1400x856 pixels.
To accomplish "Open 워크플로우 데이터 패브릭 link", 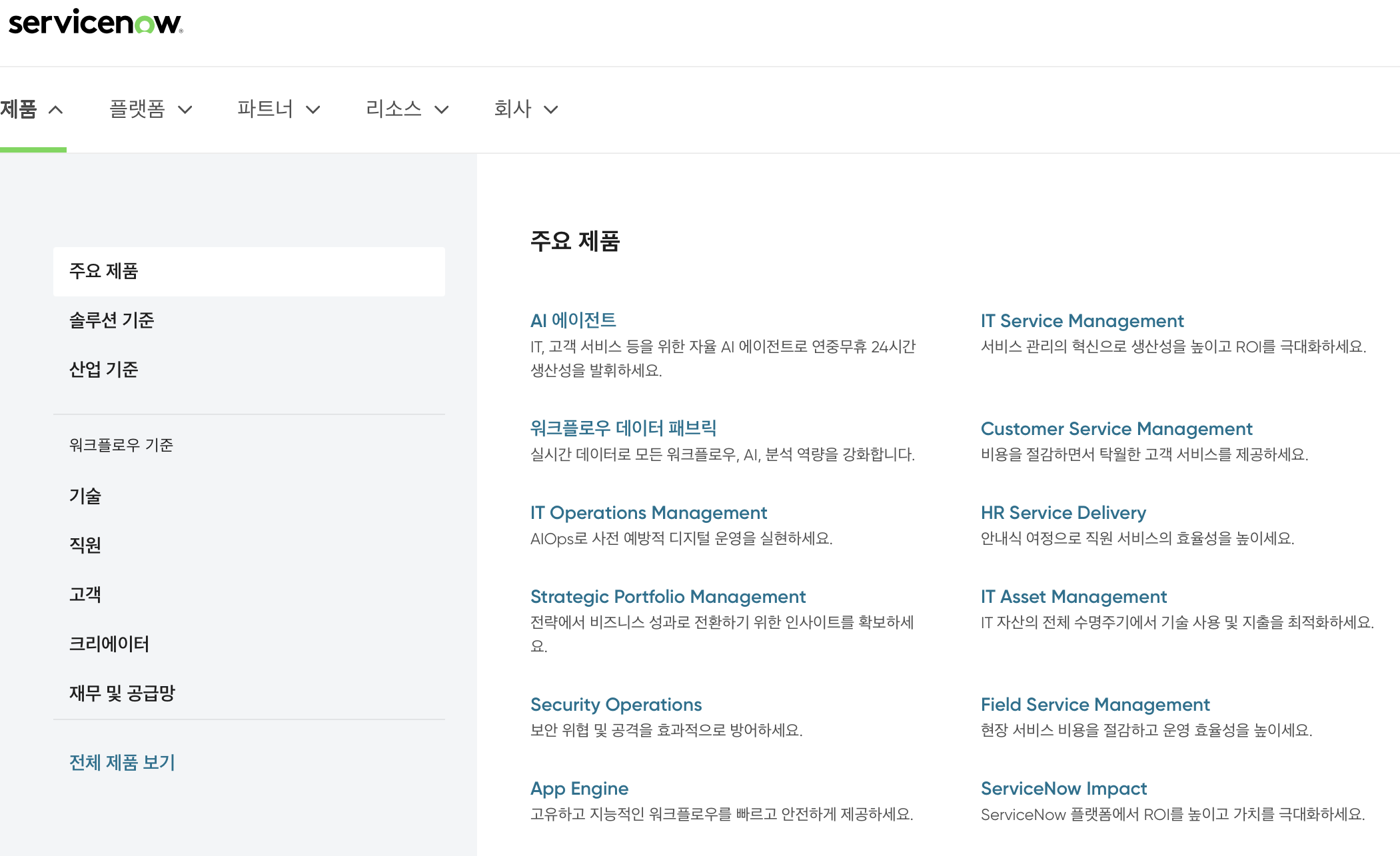I will pos(623,428).
